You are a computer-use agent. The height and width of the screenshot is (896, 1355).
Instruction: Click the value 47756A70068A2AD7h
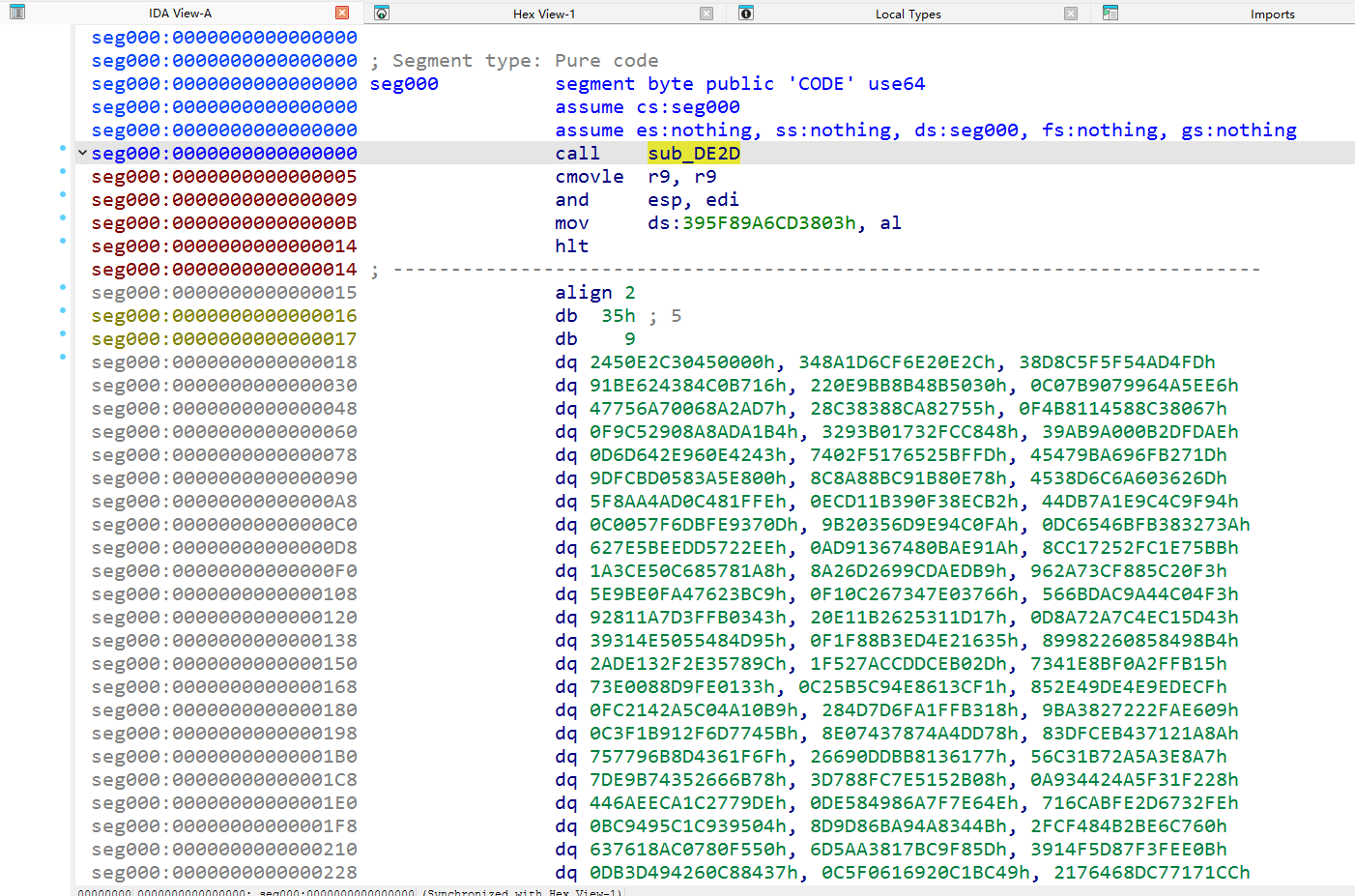click(x=688, y=408)
